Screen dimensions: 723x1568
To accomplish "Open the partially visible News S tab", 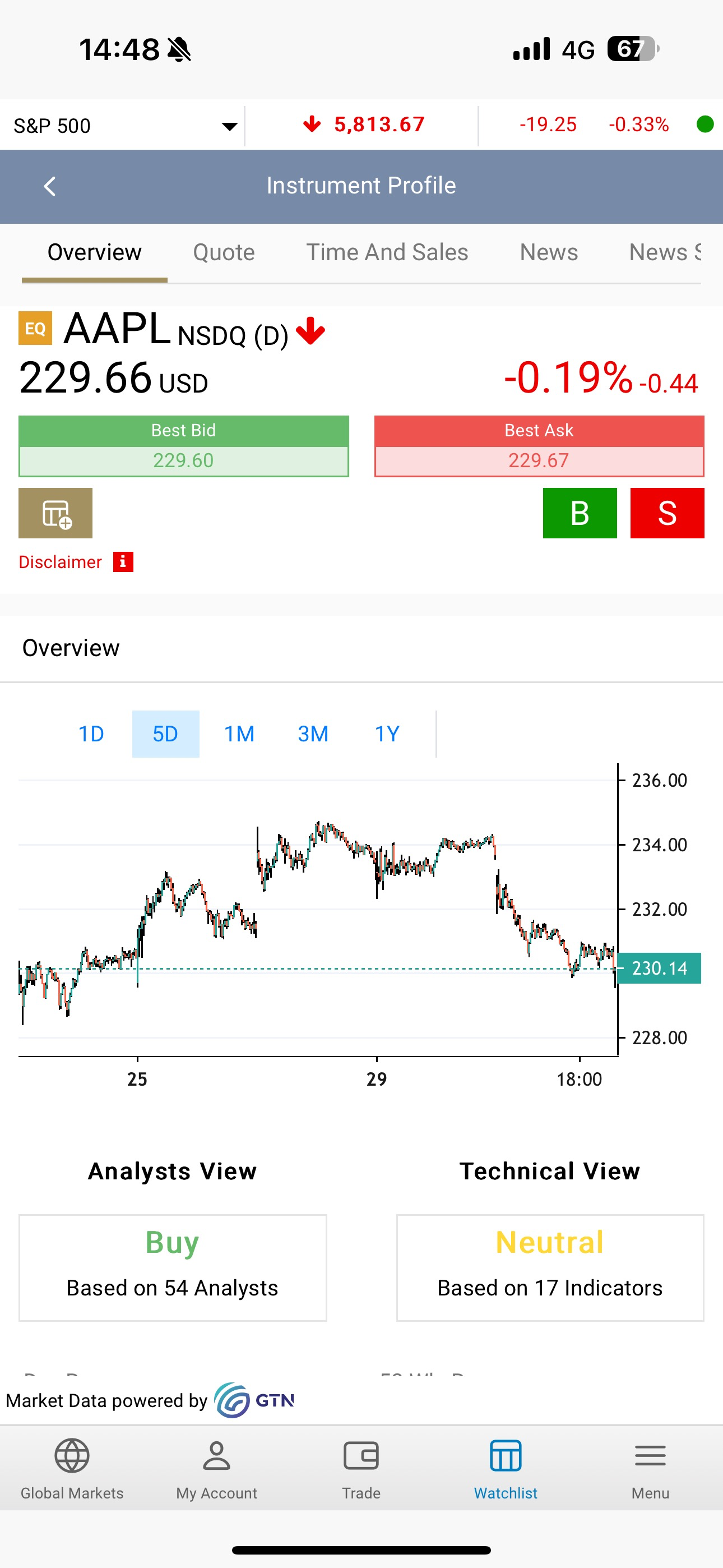I will [665, 252].
